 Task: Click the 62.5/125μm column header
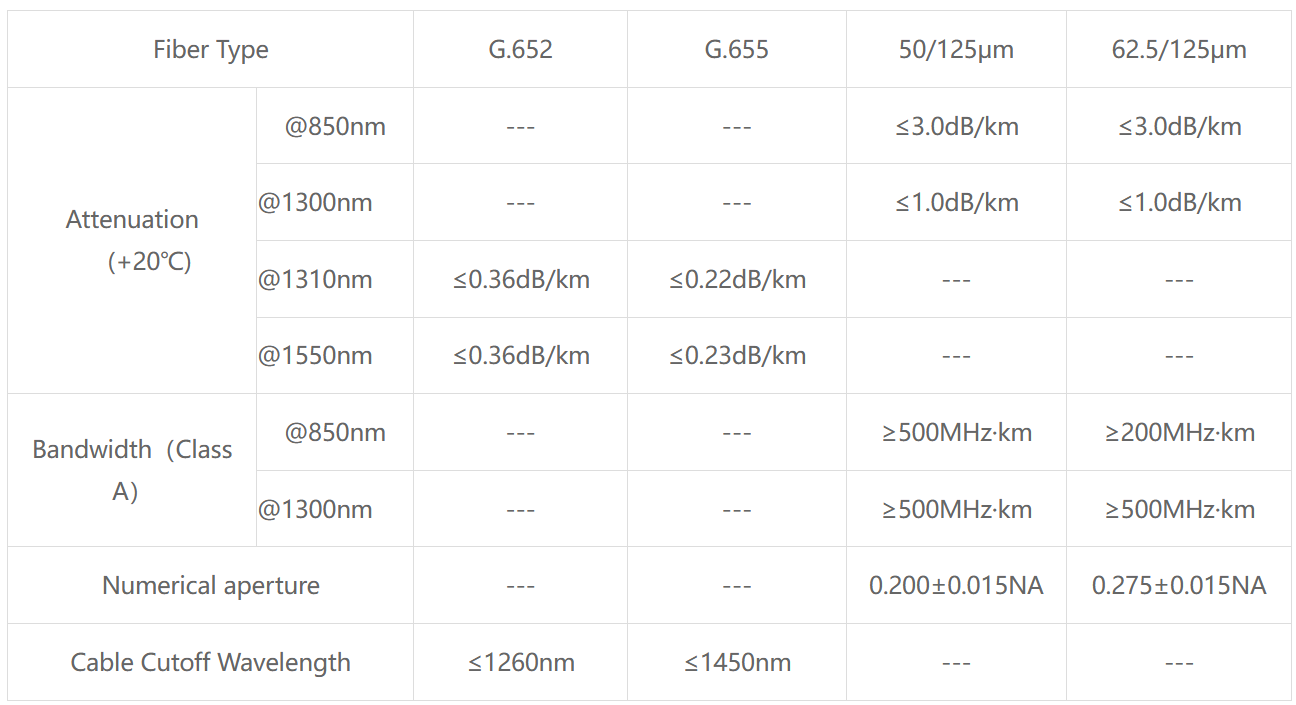(1179, 49)
